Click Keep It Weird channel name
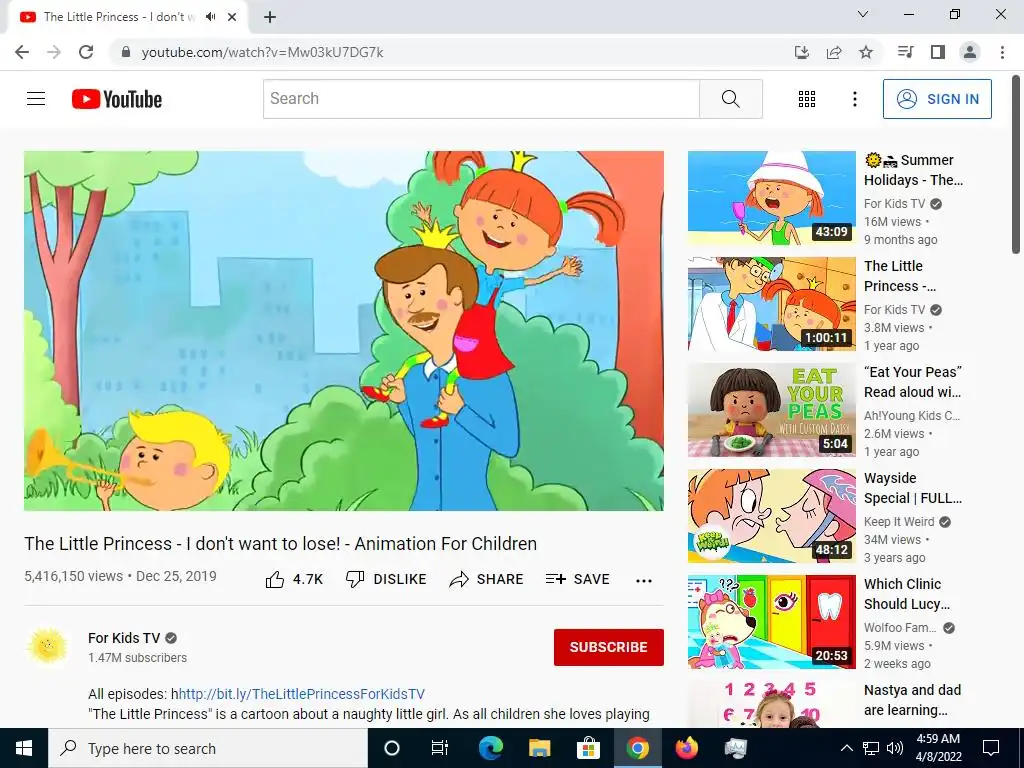1024x768 pixels. (x=899, y=522)
